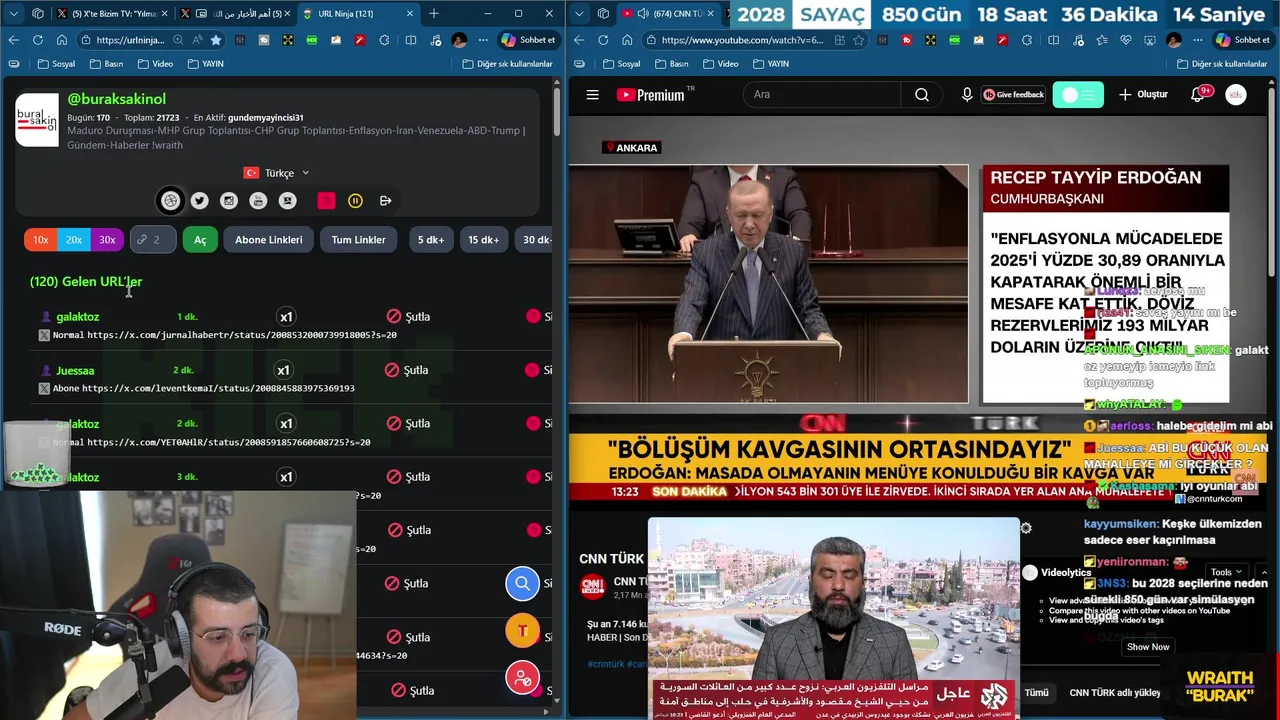Open extensions puzzle icon in URL Ninja browser
Image resolution: width=1280 pixels, height=720 pixels.
(383, 40)
